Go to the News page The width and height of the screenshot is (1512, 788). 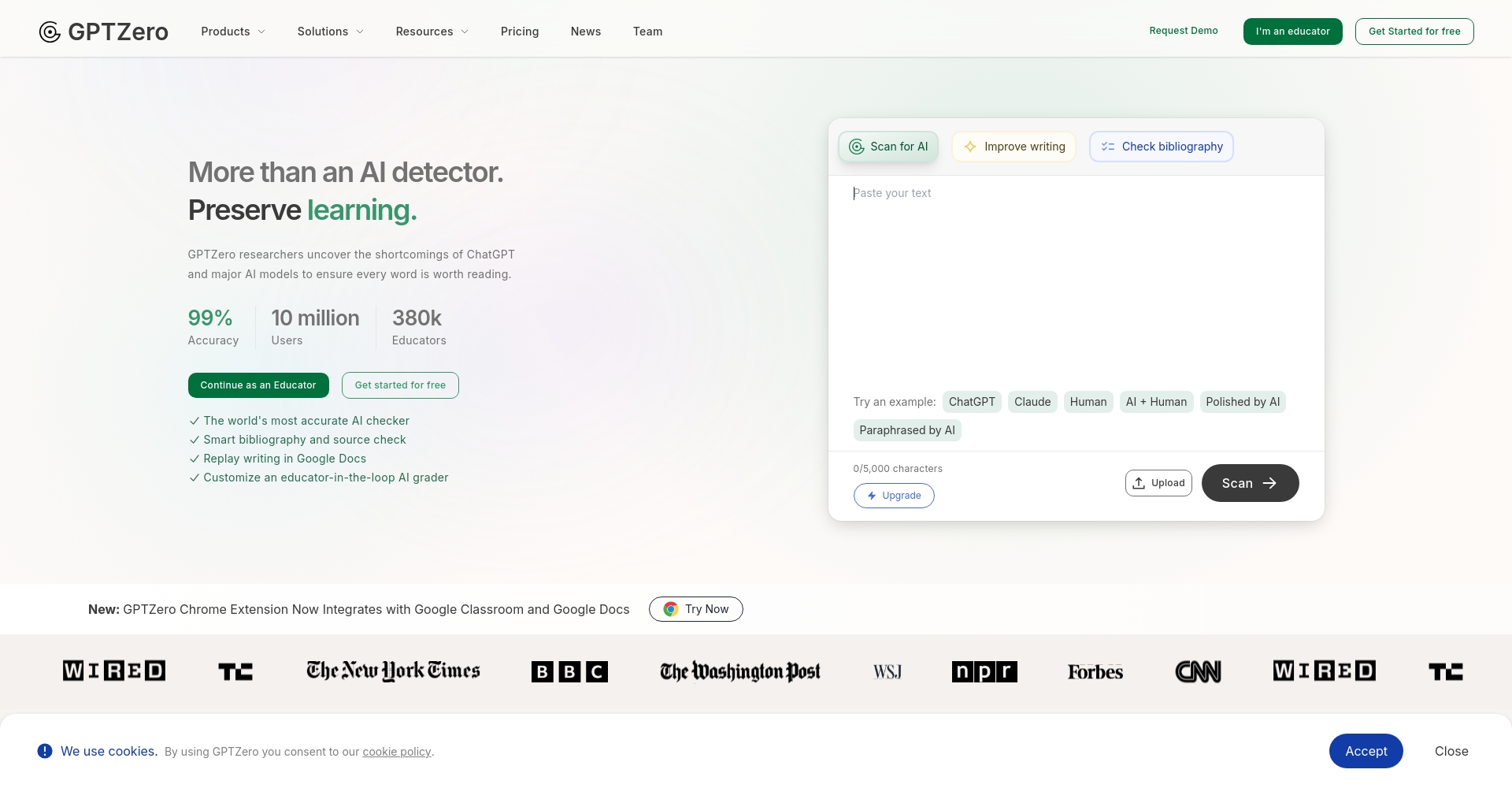coord(586,32)
